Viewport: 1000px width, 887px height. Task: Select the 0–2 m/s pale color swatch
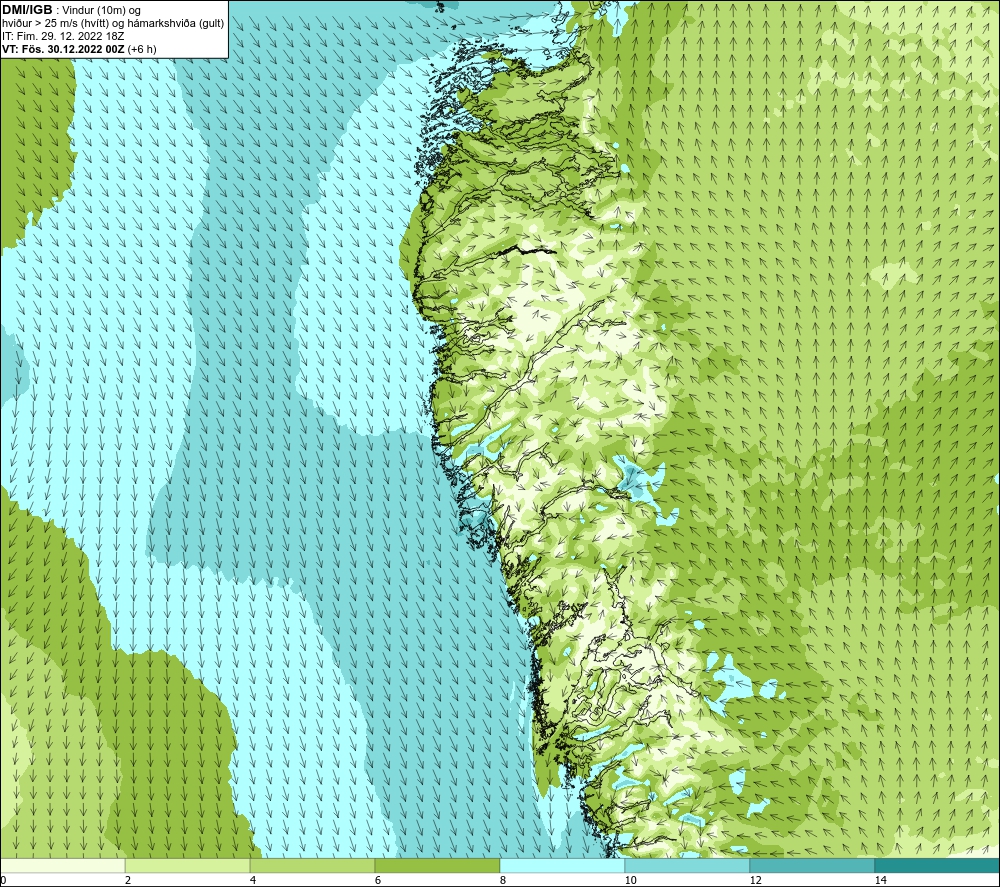62,865
